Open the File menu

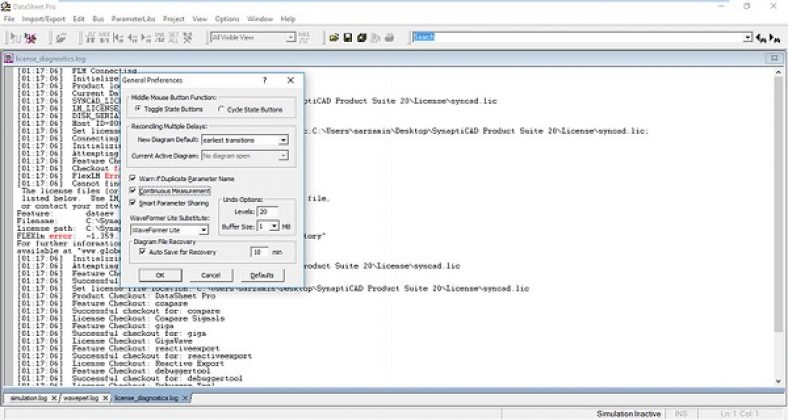[x=9, y=19]
